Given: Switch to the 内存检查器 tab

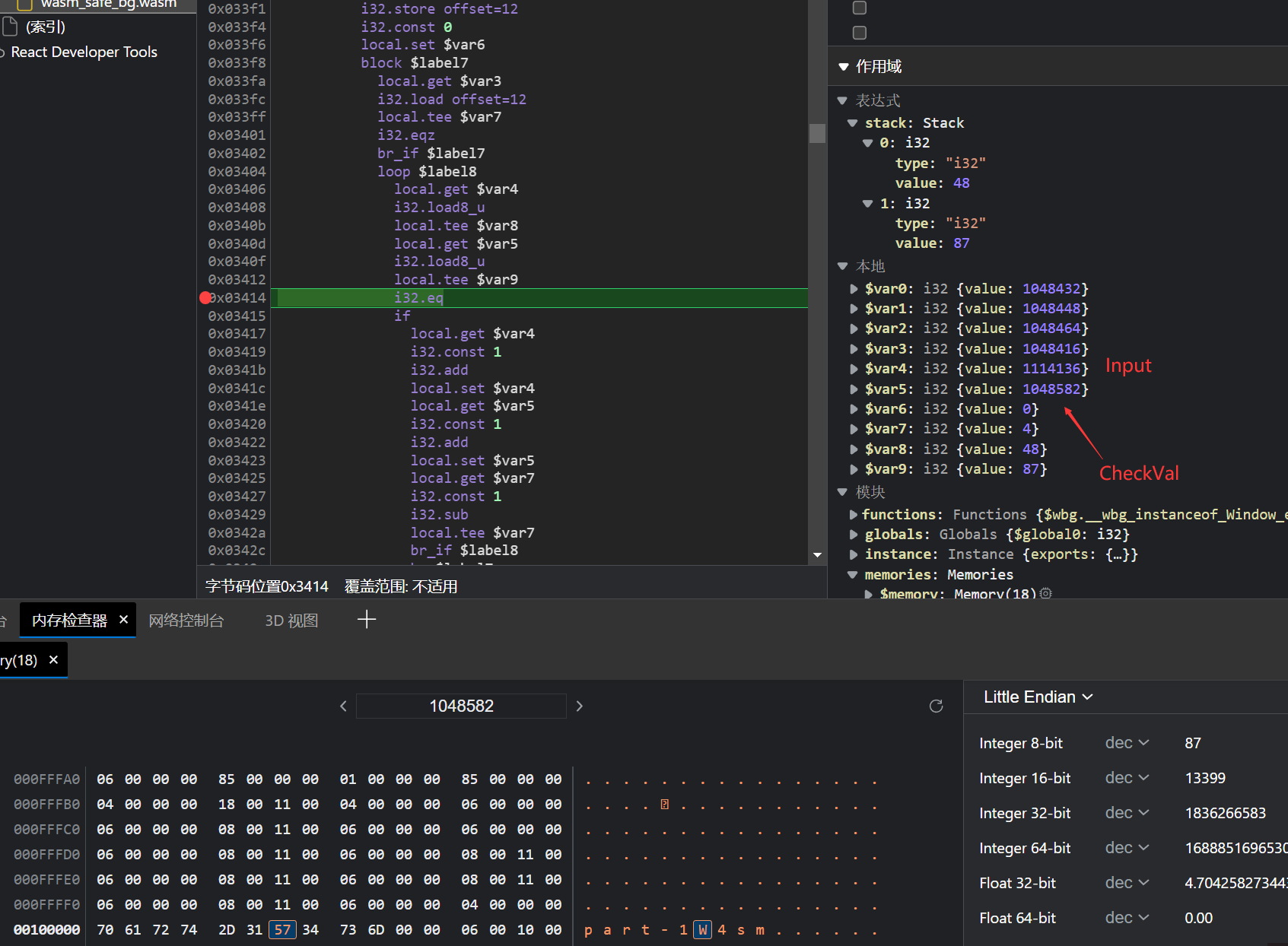Looking at the screenshot, I should pos(69,621).
